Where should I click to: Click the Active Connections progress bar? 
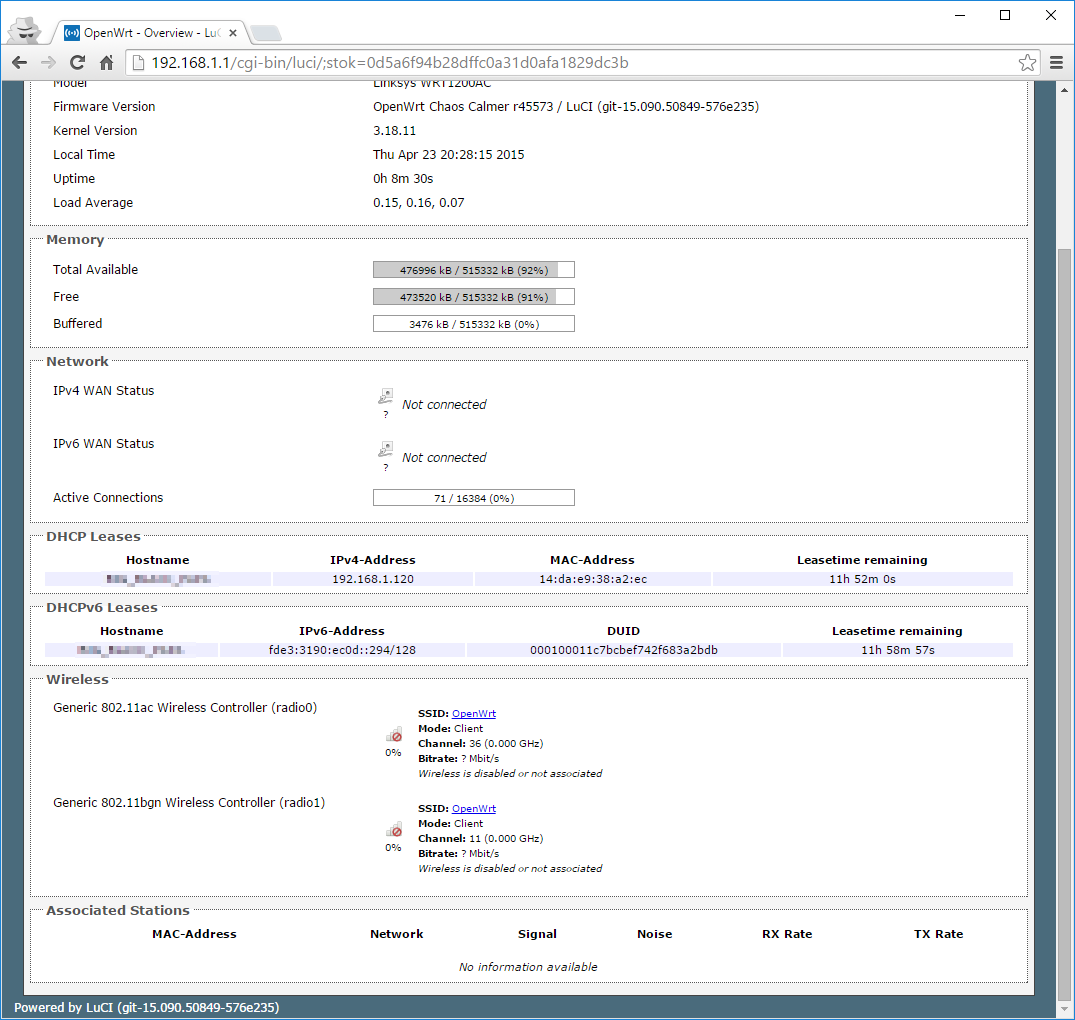pyautogui.click(x=473, y=498)
